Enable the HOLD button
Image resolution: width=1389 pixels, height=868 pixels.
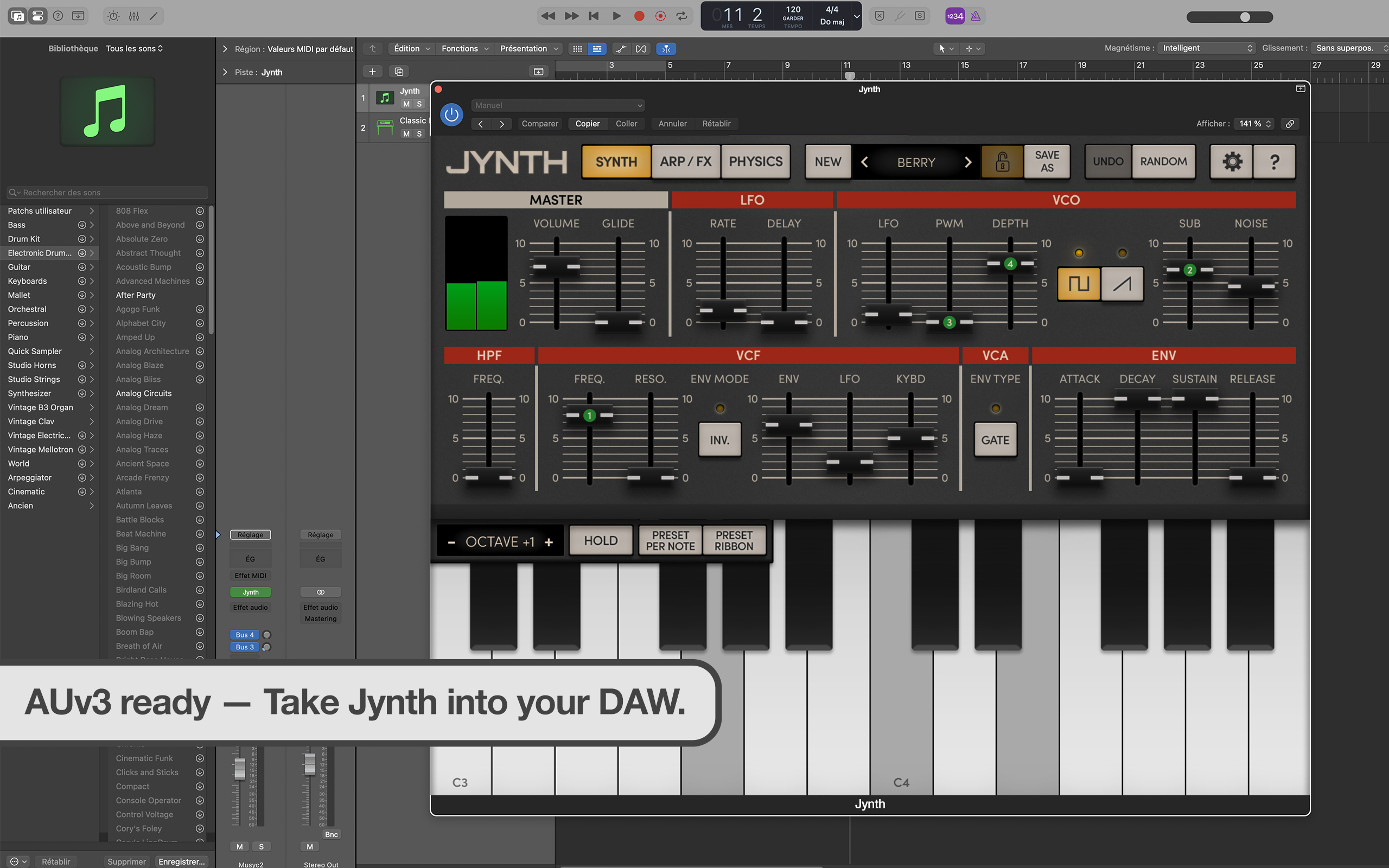[601, 541]
